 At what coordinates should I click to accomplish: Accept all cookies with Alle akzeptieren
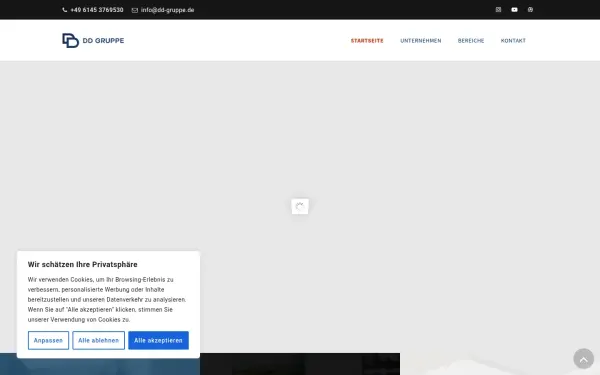click(x=158, y=340)
